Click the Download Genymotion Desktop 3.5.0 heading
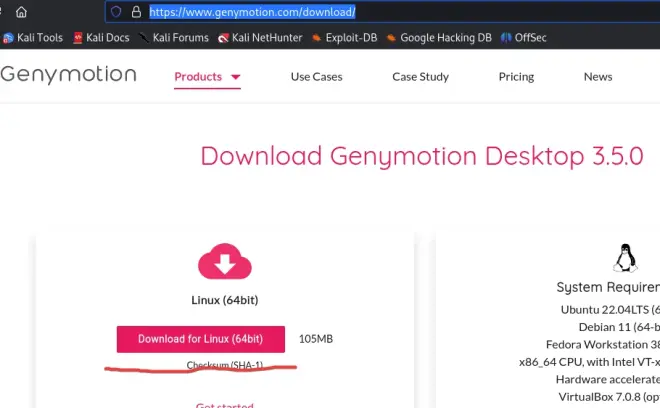This screenshot has width=660, height=408. (x=422, y=156)
